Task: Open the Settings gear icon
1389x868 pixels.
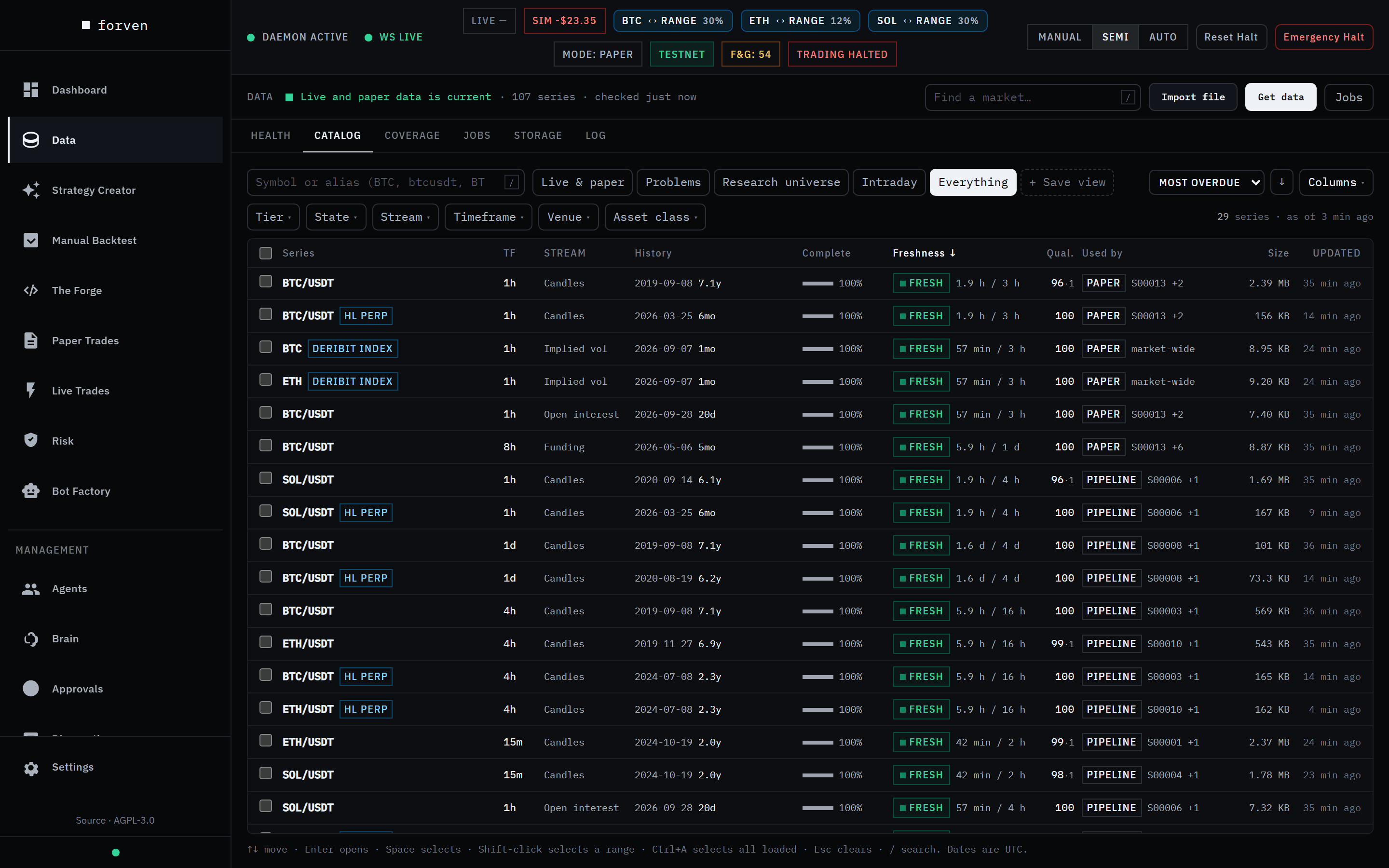Action: pos(31,768)
